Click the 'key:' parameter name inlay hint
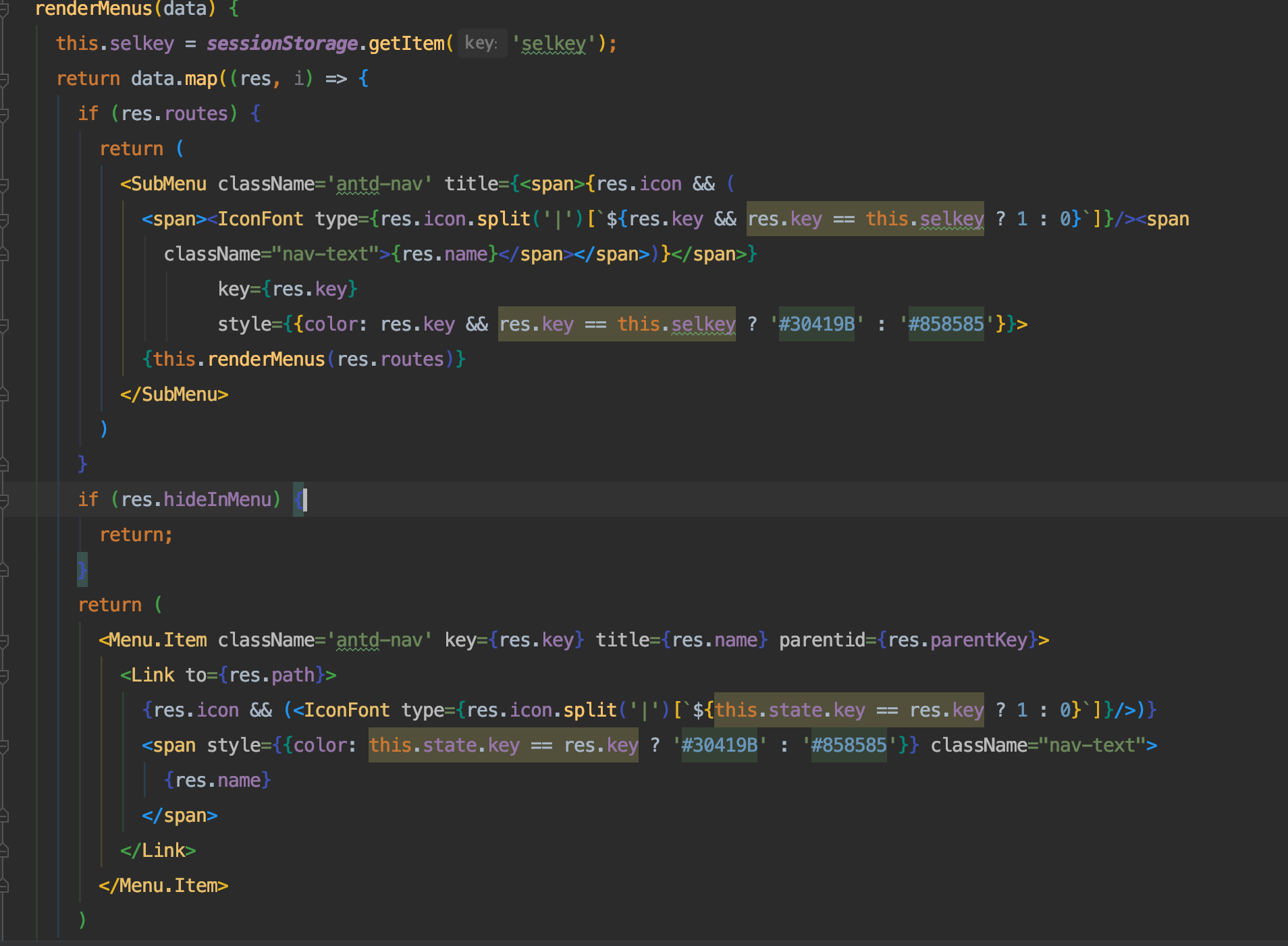Screen dimensions: 1288x946 (482, 43)
